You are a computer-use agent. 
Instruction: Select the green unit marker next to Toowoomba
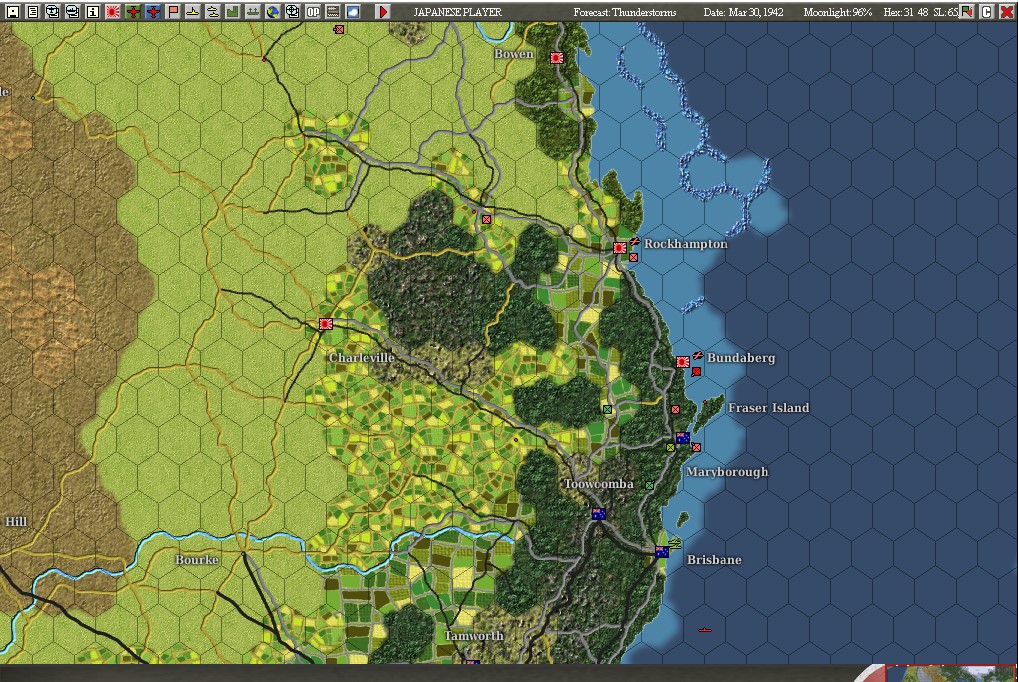point(649,485)
